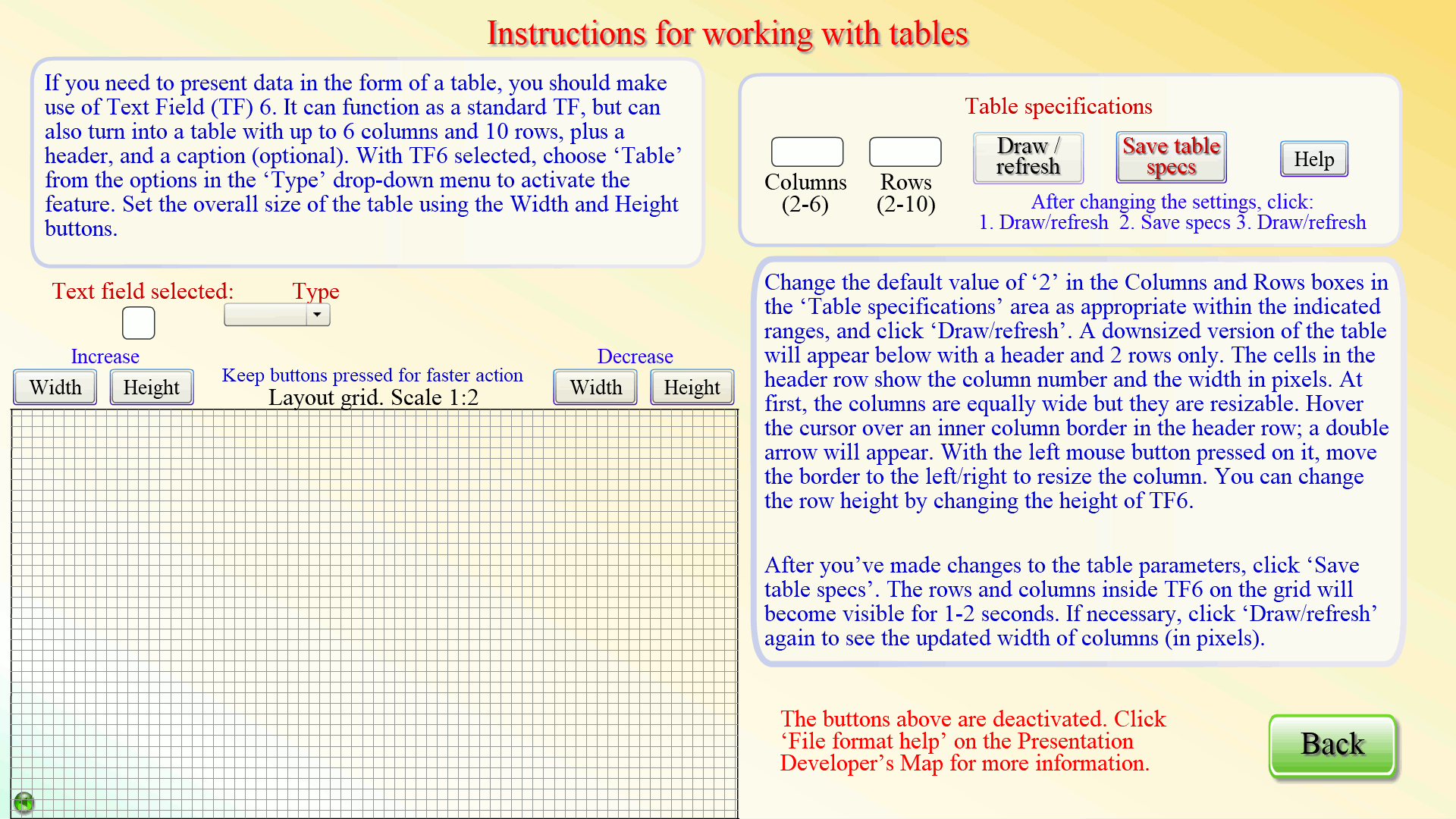Screen dimensions: 1456x819
Task: Click the Rows input box
Action: point(905,152)
